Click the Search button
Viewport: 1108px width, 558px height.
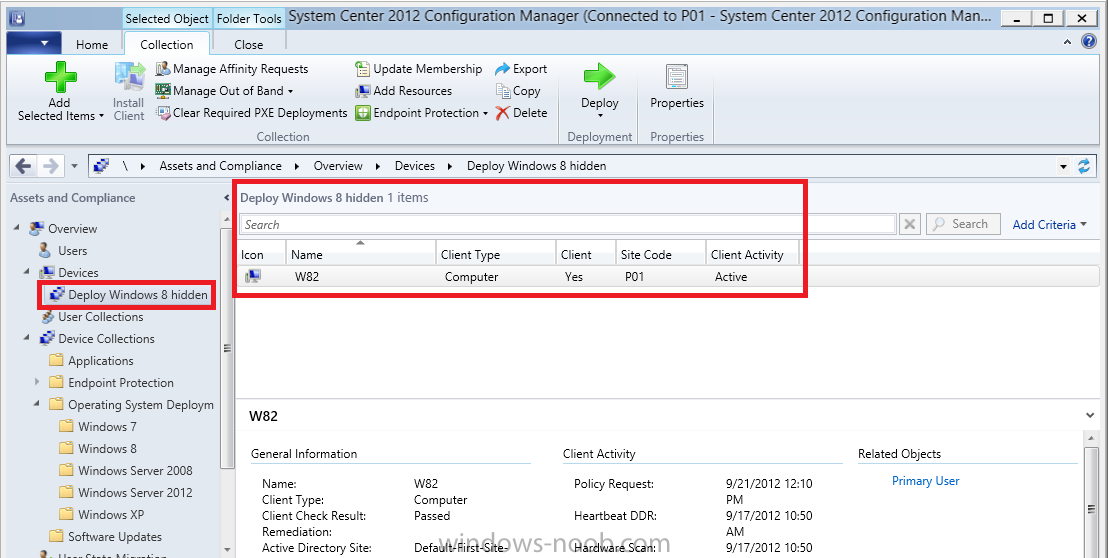point(963,224)
